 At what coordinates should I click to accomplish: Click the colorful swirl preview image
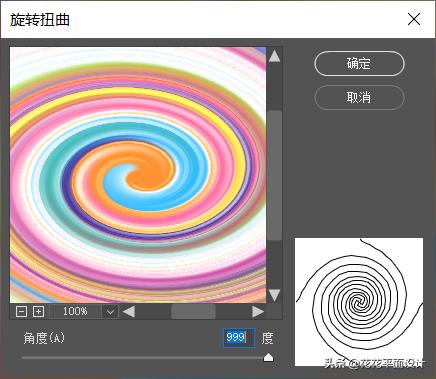pyautogui.click(x=138, y=175)
